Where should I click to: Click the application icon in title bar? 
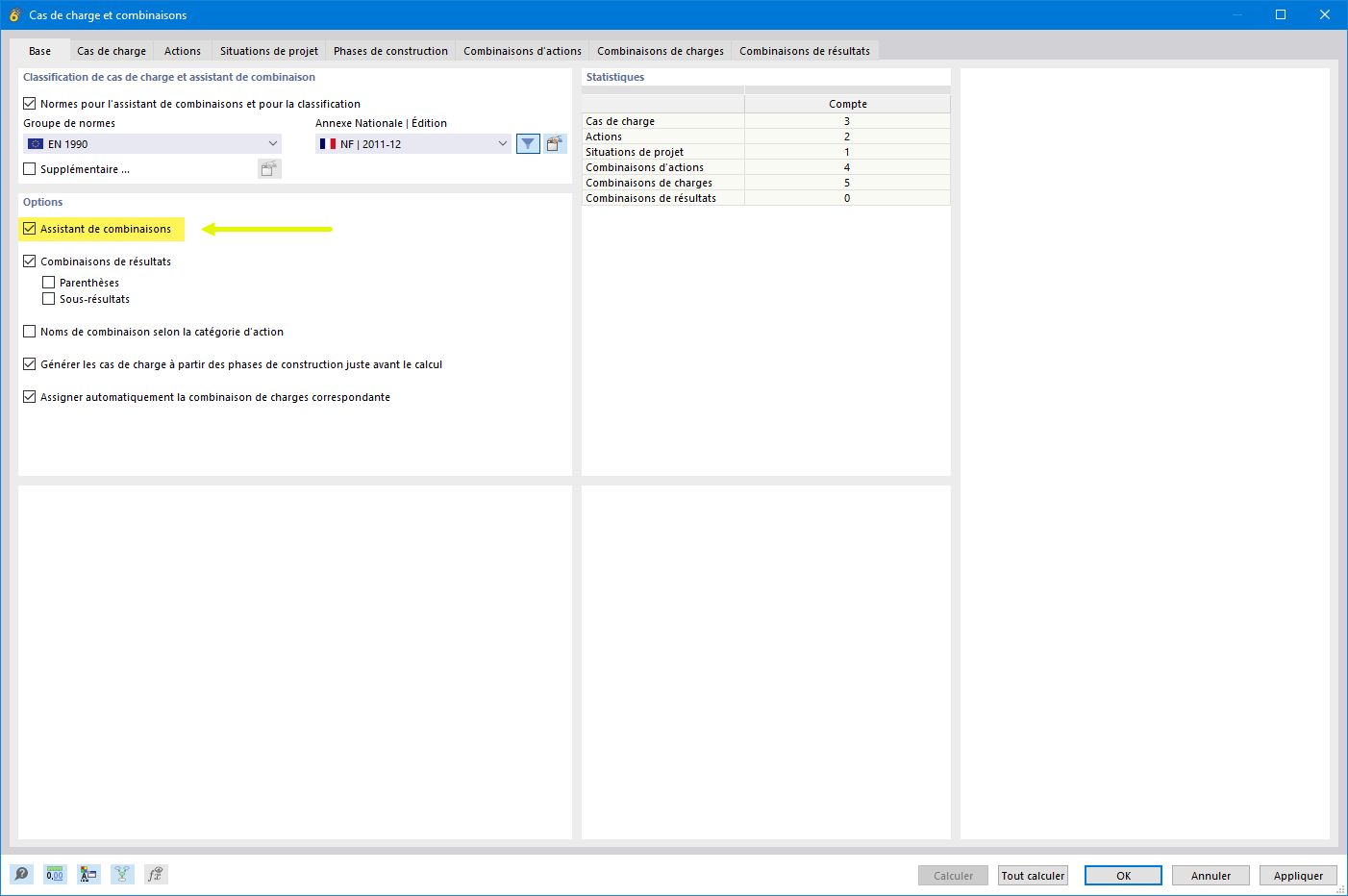coord(14,14)
